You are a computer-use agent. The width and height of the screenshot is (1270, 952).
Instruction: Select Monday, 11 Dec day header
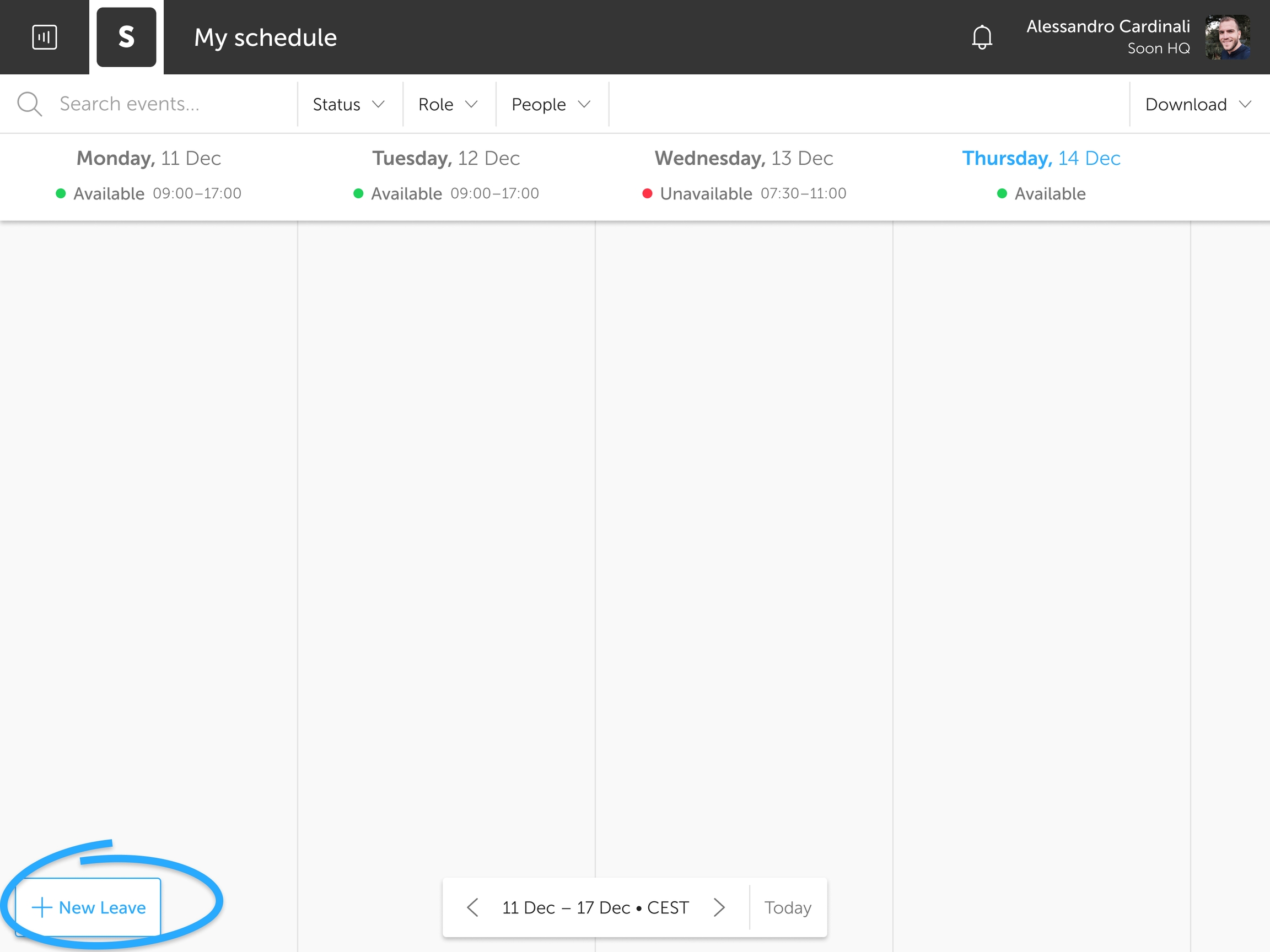click(x=149, y=158)
